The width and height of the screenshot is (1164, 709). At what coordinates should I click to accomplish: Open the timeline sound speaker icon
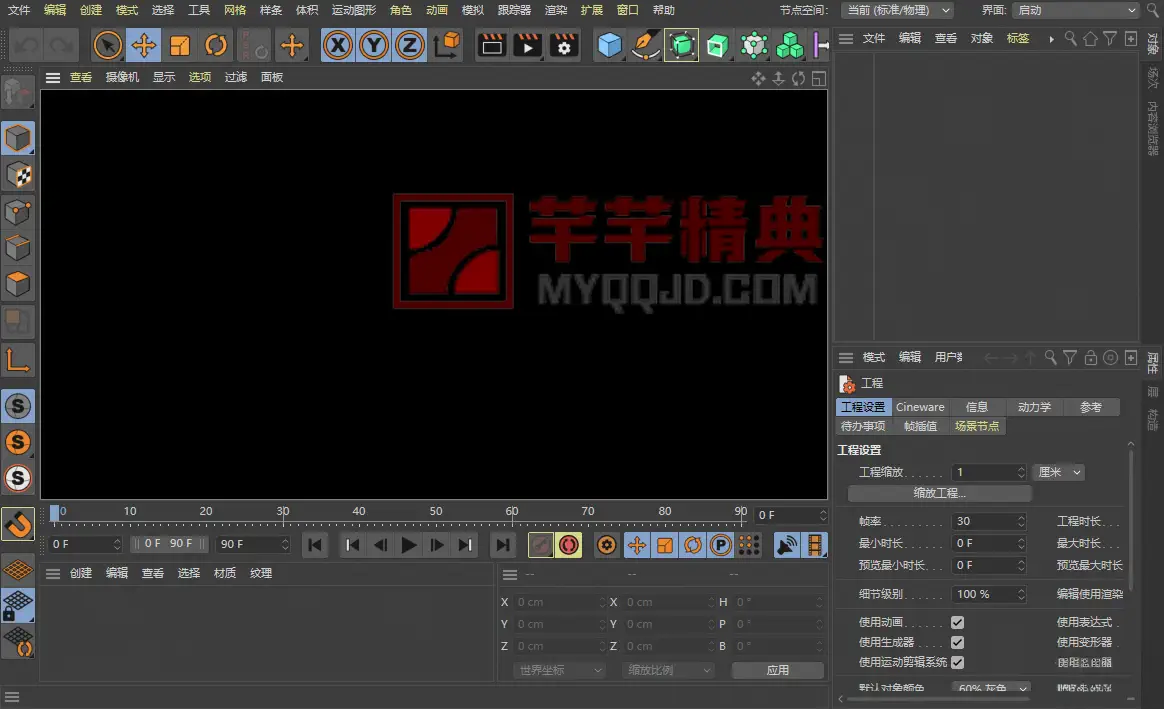pos(786,545)
